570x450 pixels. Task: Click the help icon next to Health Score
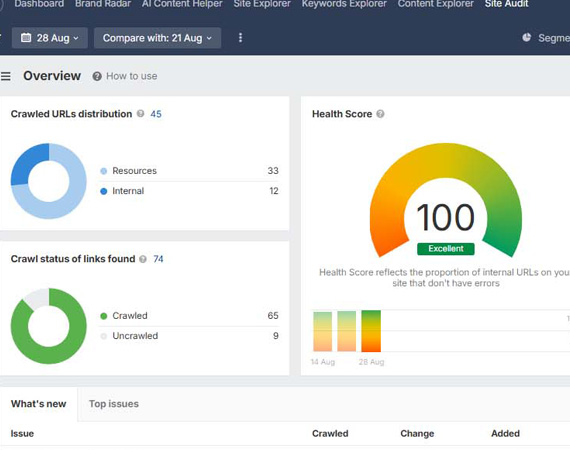[380, 114]
